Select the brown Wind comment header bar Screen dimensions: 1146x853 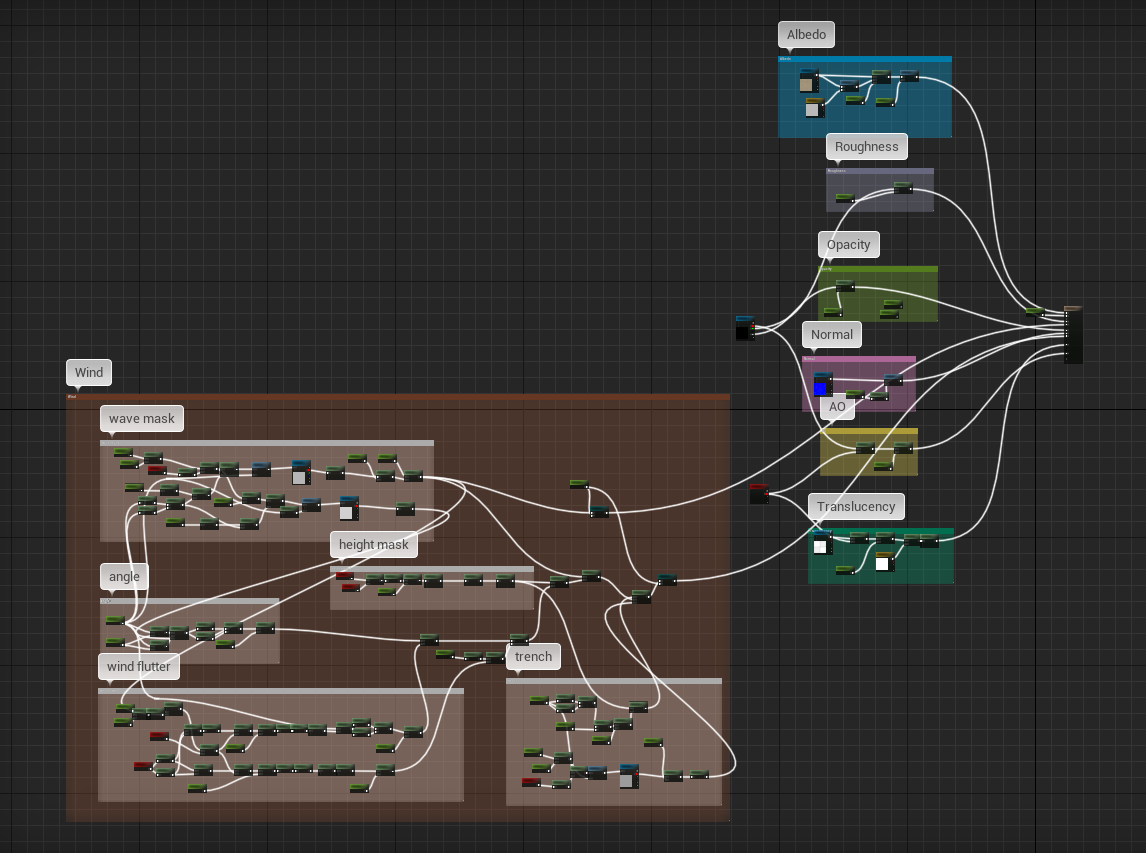[x=398, y=397]
